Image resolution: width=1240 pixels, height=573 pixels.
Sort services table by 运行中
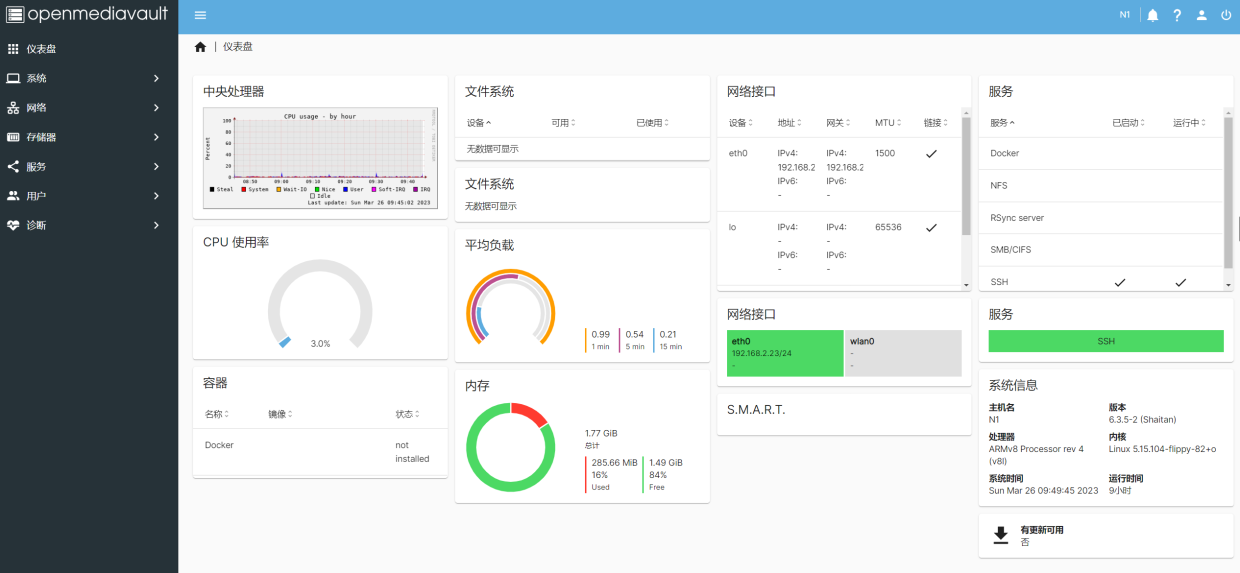(1189, 123)
